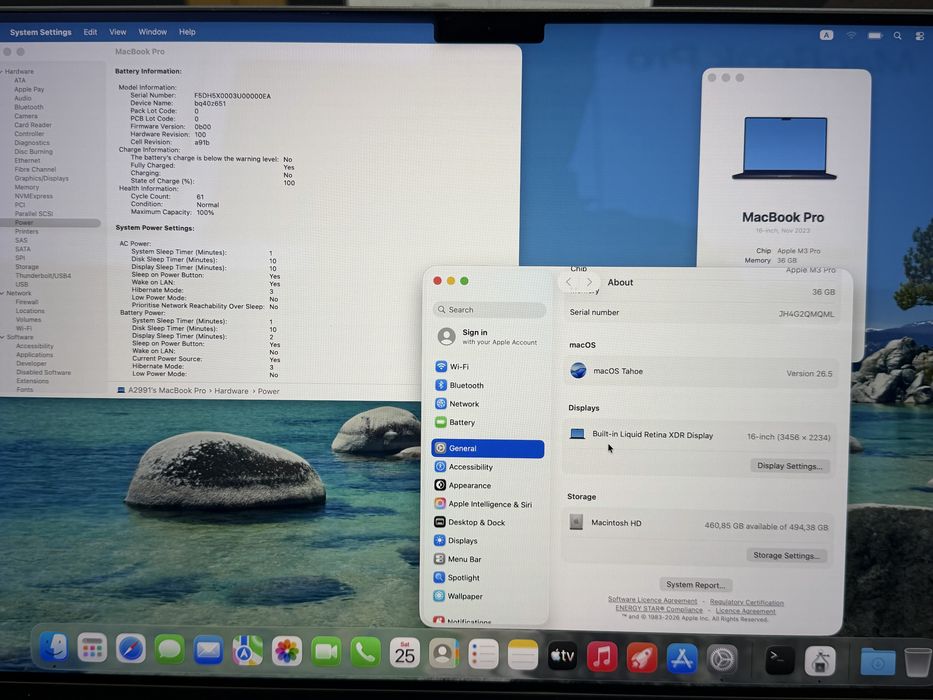Image resolution: width=933 pixels, height=700 pixels.
Task: Open Control Center in the menu bar
Action: pyautogui.click(x=920, y=36)
